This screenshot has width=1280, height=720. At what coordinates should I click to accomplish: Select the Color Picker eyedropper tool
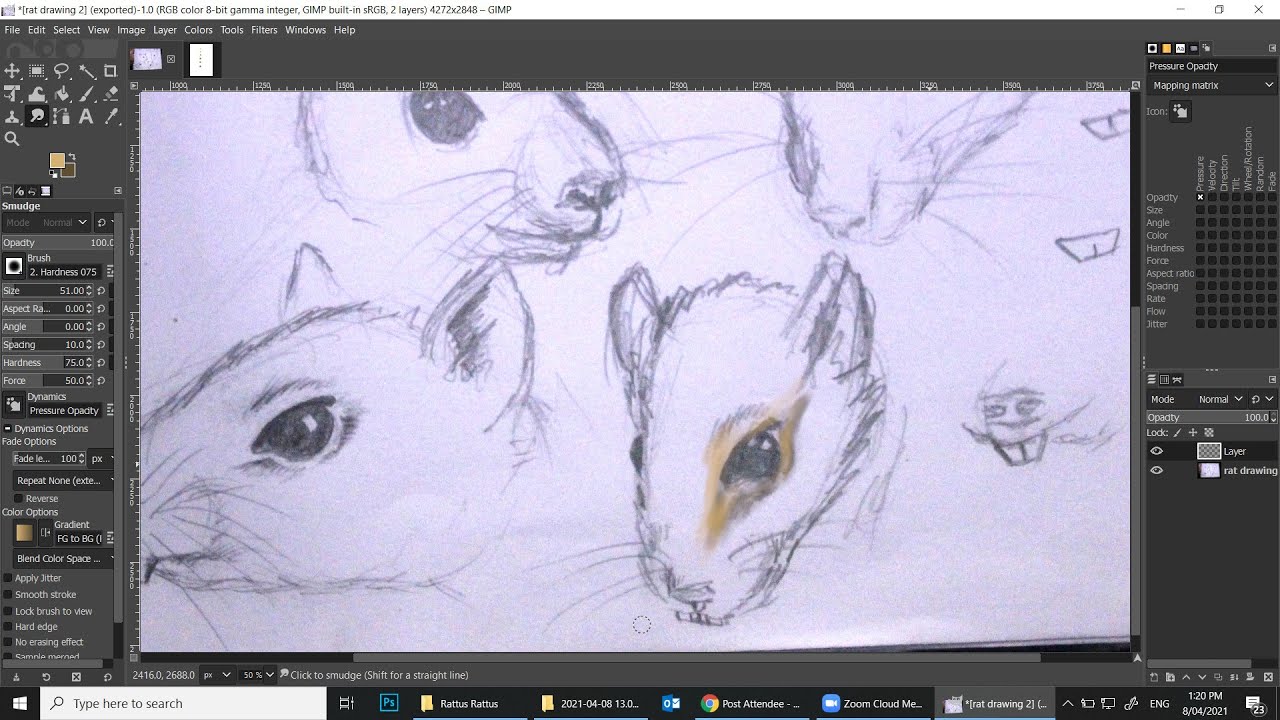(x=111, y=116)
